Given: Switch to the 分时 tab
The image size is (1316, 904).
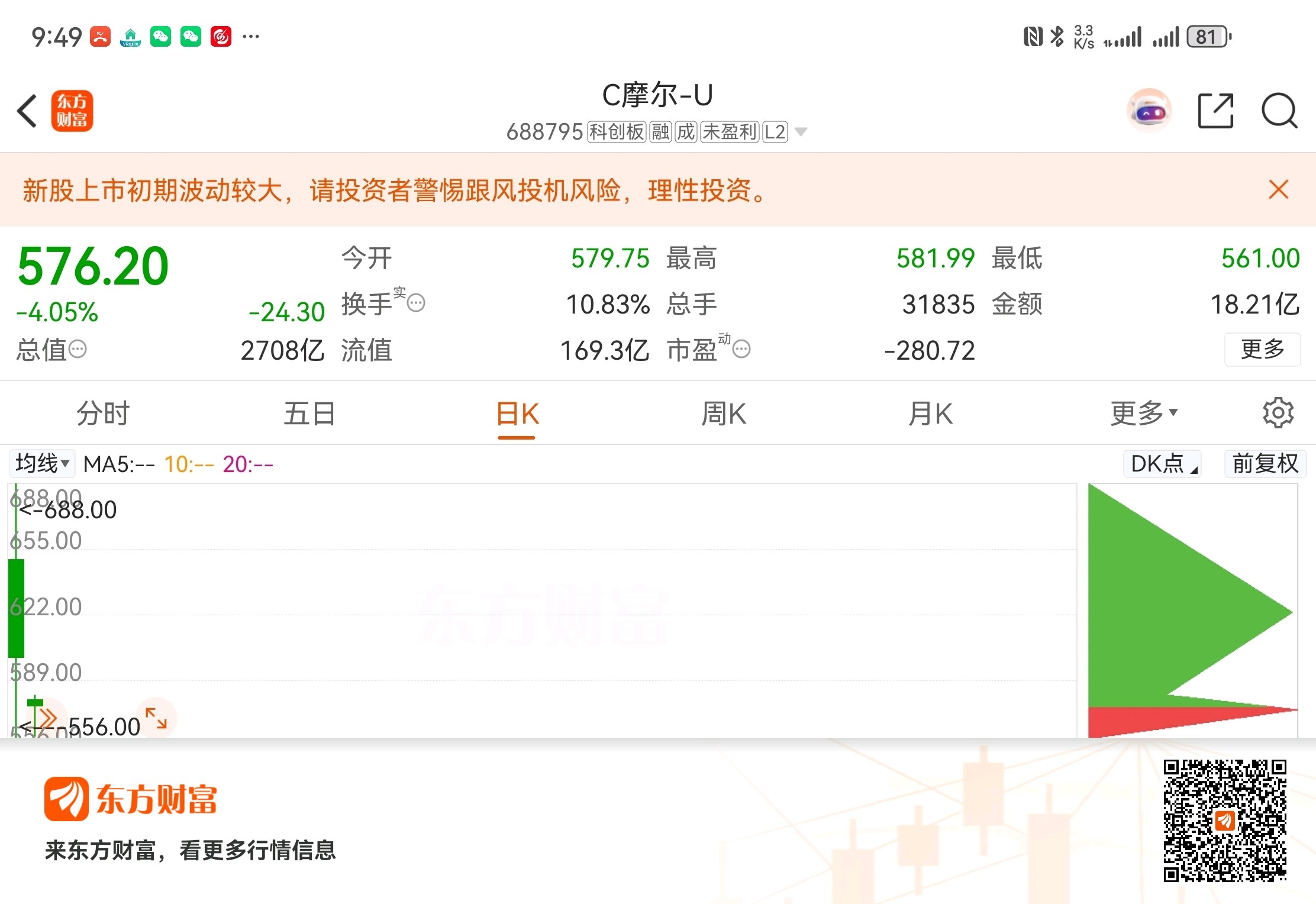Looking at the screenshot, I should pyautogui.click(x=103, y=413).
